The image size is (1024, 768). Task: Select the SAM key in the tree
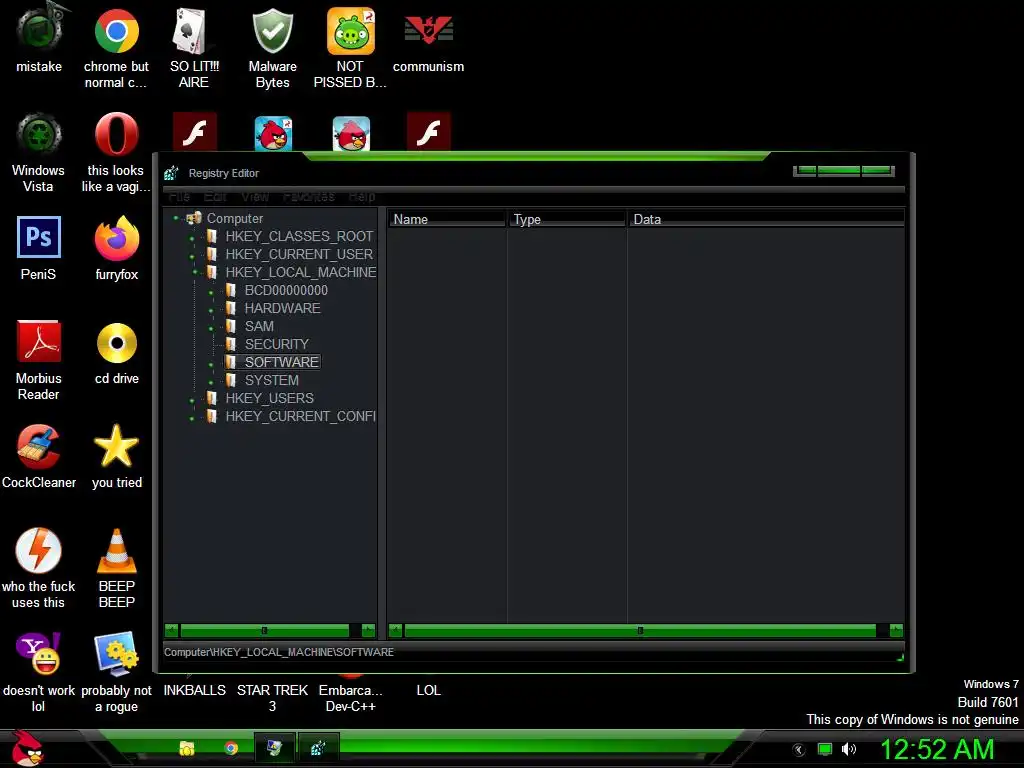coord(259,326)
